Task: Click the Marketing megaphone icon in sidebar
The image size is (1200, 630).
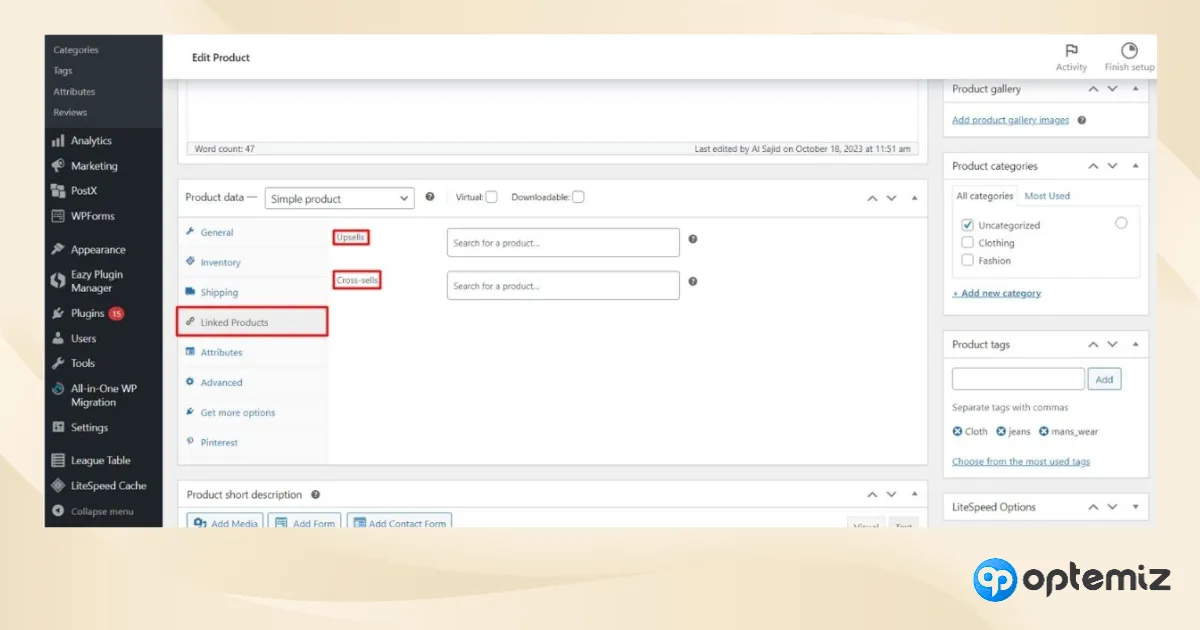Action: 58,166
